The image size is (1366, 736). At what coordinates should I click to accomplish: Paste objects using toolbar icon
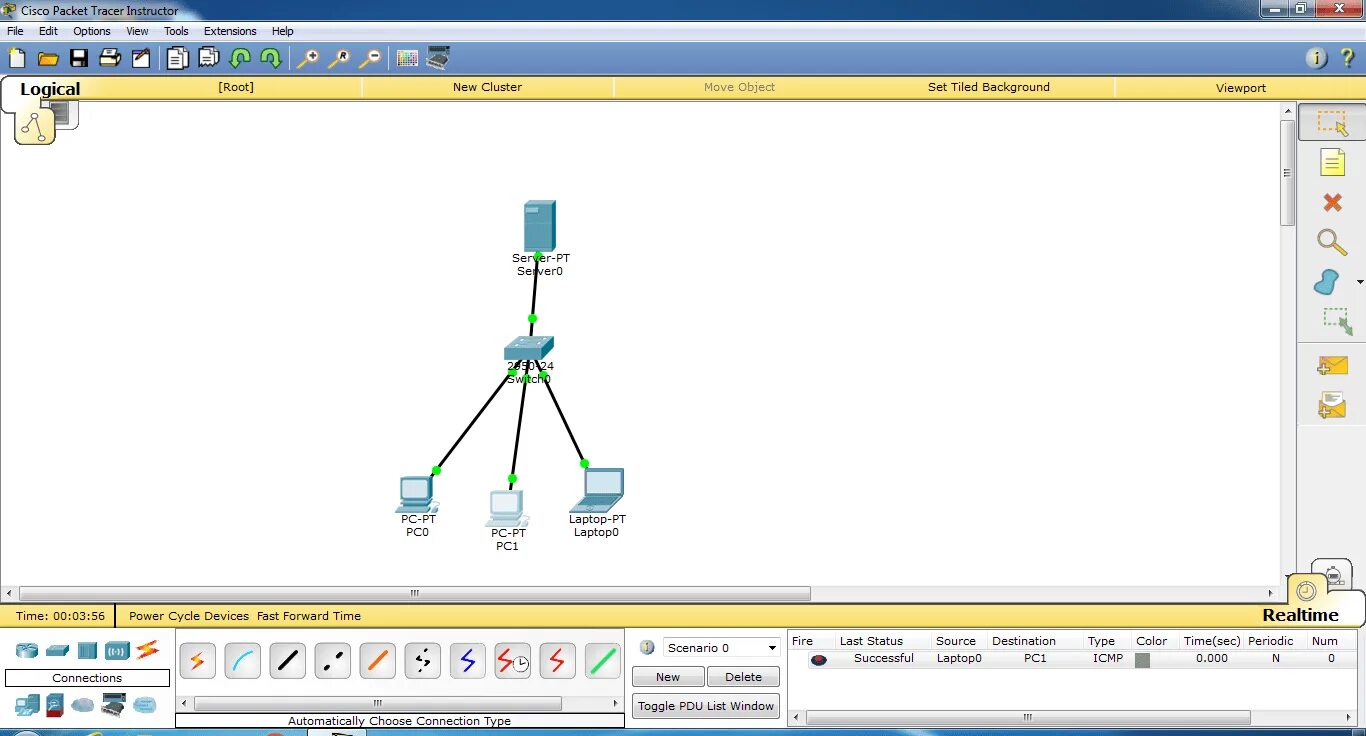pyautogui.click(x=209, y=58)
